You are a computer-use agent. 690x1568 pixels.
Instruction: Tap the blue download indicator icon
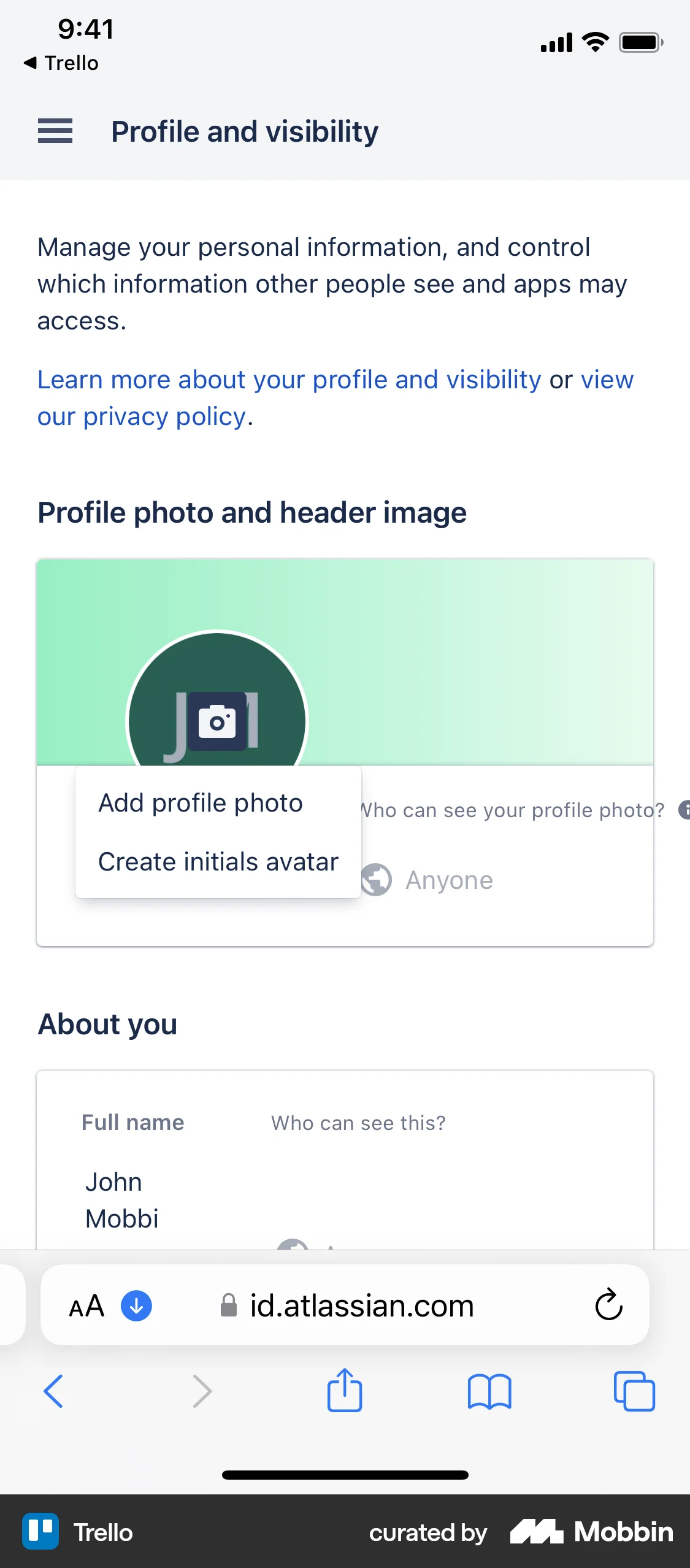[136, 1305]
